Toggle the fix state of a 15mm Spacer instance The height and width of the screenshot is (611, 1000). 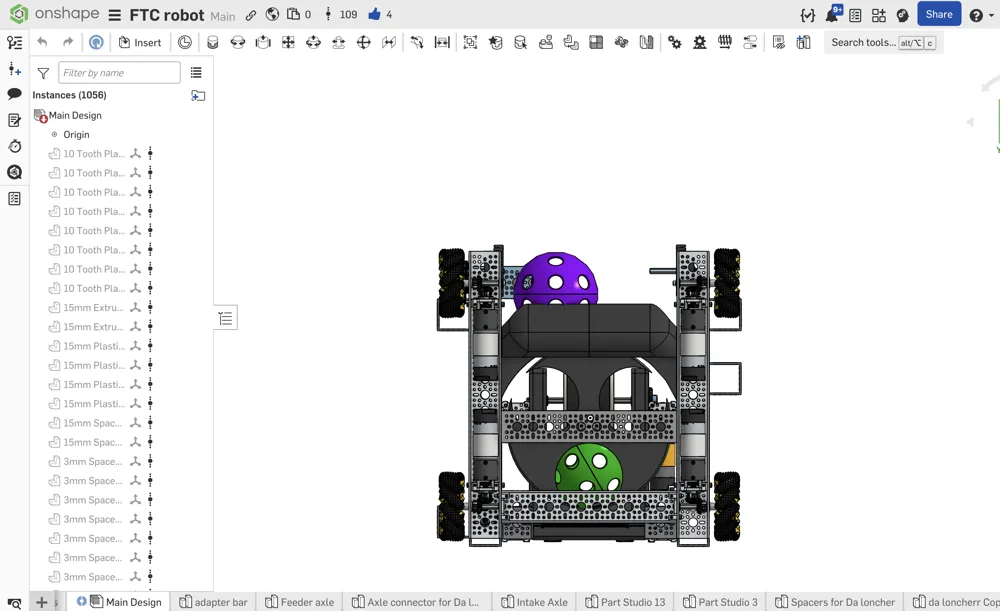148,423
